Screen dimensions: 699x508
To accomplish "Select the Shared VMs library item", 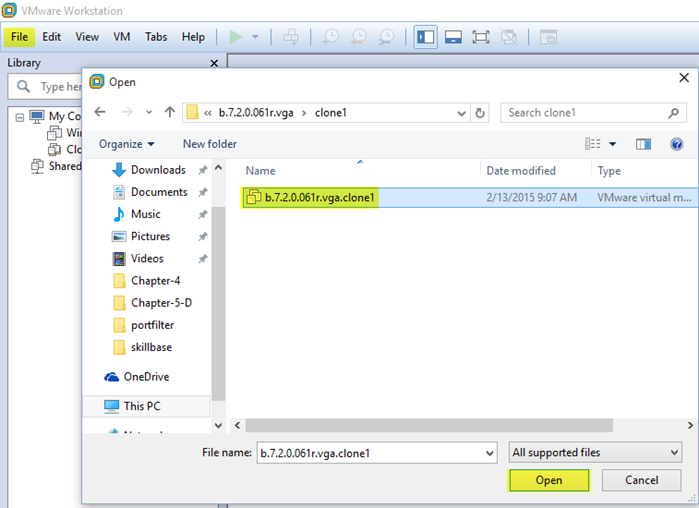I will 56,166.
